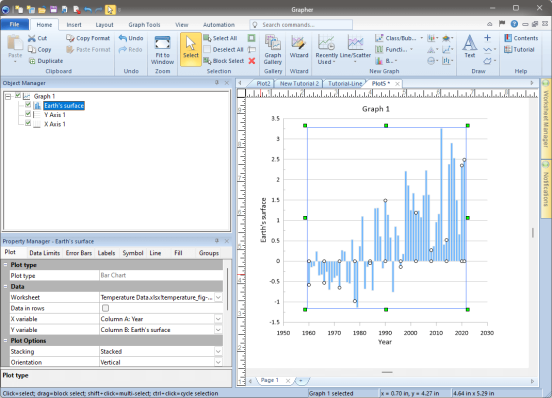Open the Y variable dropdown
This screenshot has height=398, width=552.
pos(218,330)
